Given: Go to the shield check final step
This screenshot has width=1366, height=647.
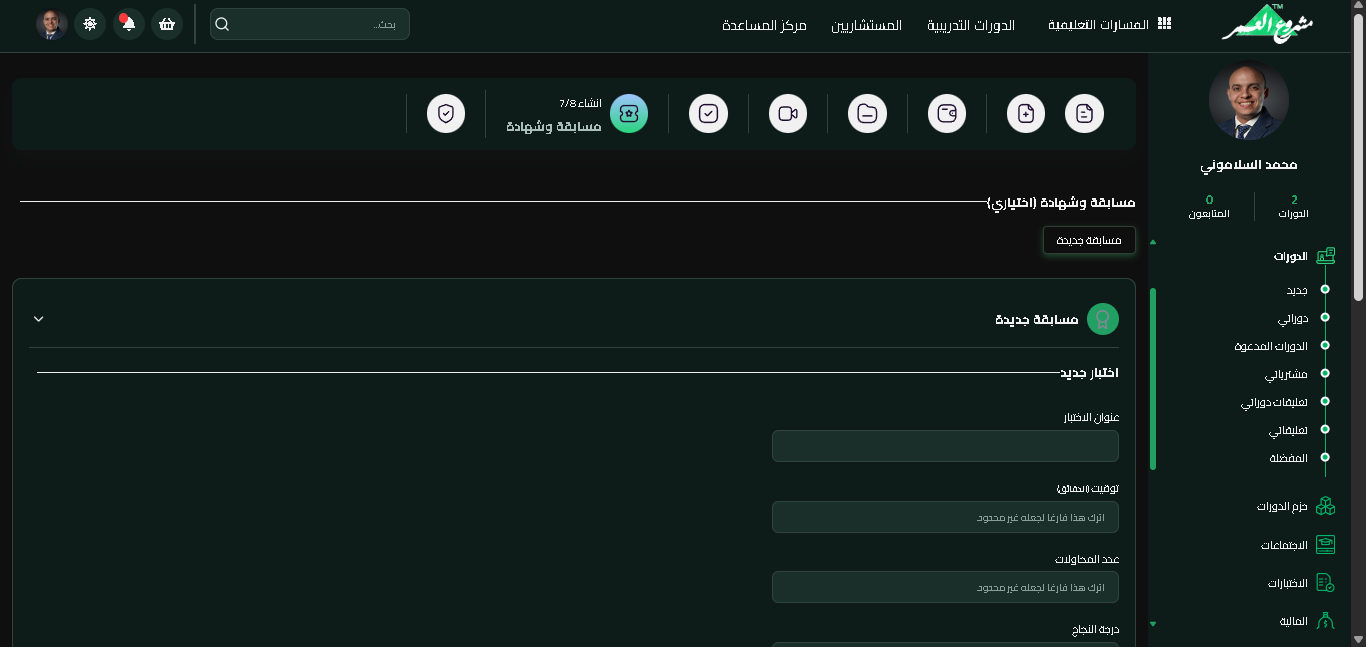Looking at the screenshot, I should (446, 113).
